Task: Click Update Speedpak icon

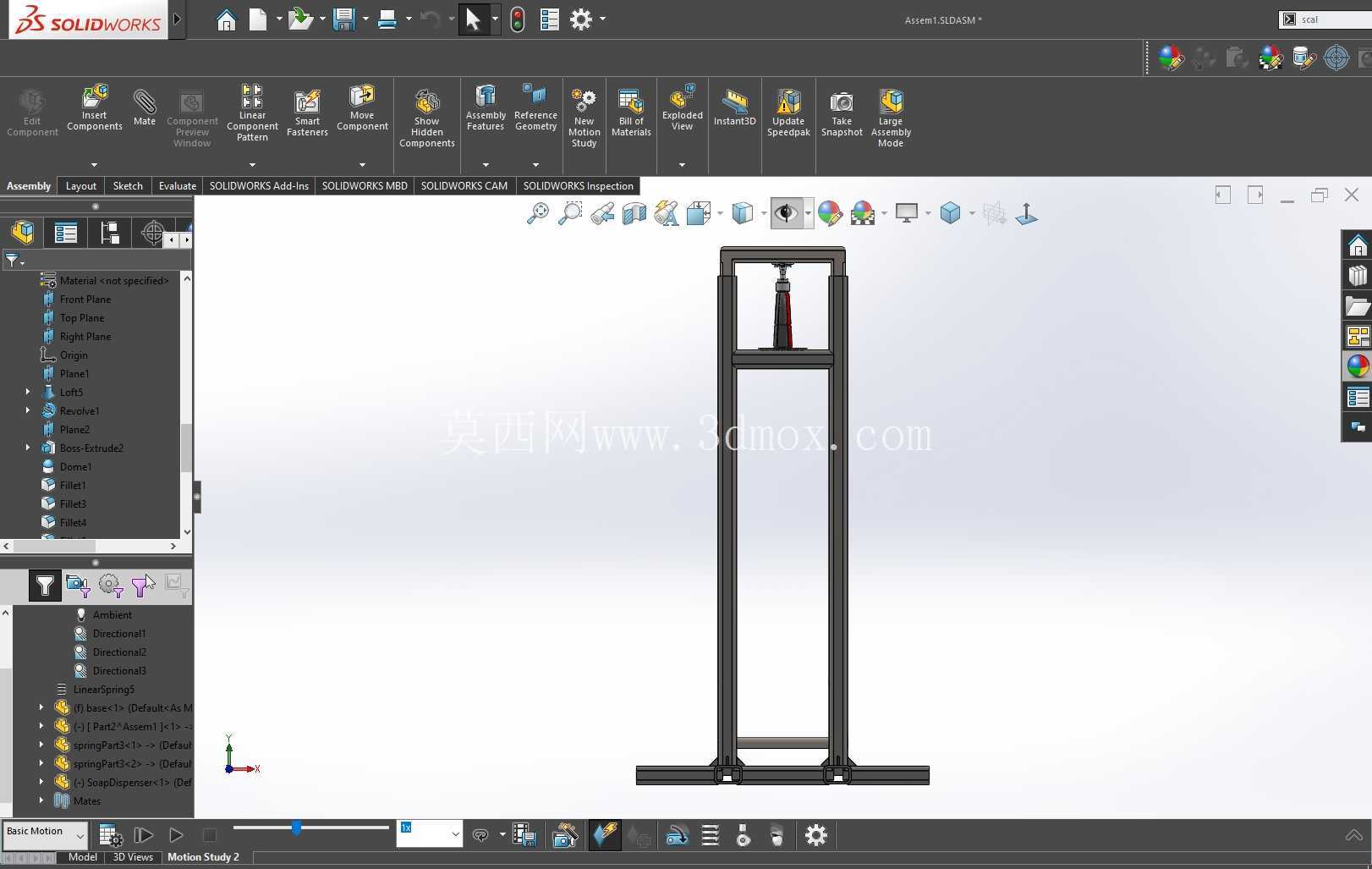Action: (x=788, y=113)
